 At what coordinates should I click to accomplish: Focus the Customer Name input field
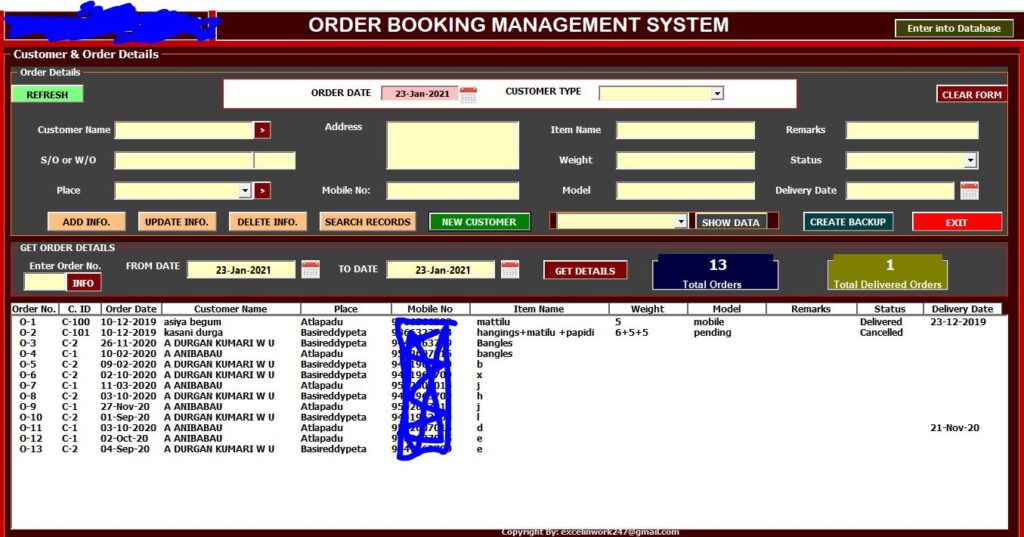(185, 130)
